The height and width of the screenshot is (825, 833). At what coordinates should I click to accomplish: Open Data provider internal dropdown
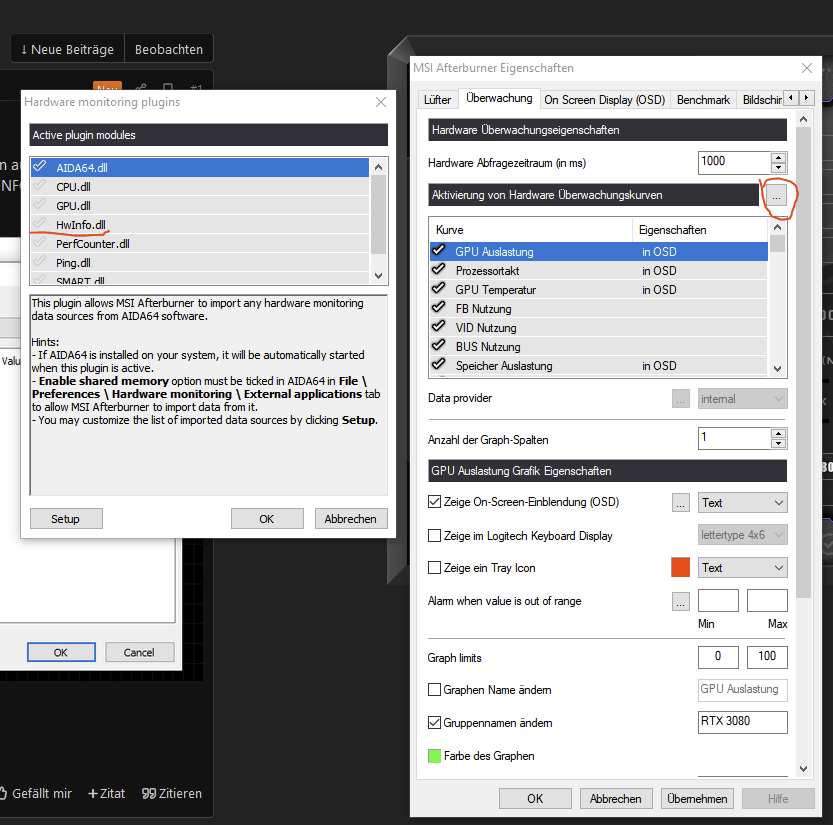tap(742, 399)
